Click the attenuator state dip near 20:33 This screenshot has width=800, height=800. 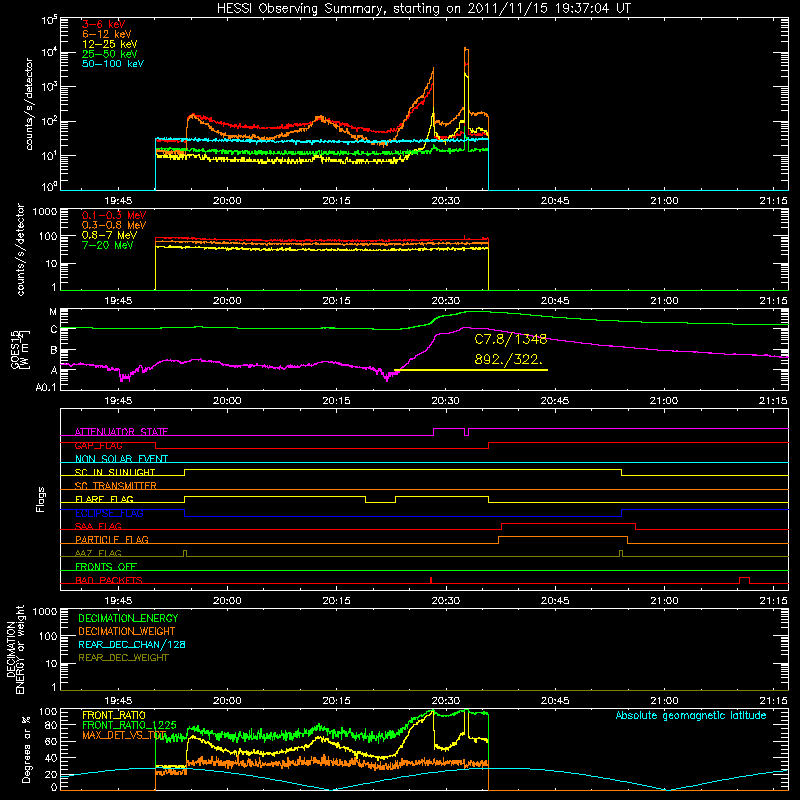coord(466,433)
